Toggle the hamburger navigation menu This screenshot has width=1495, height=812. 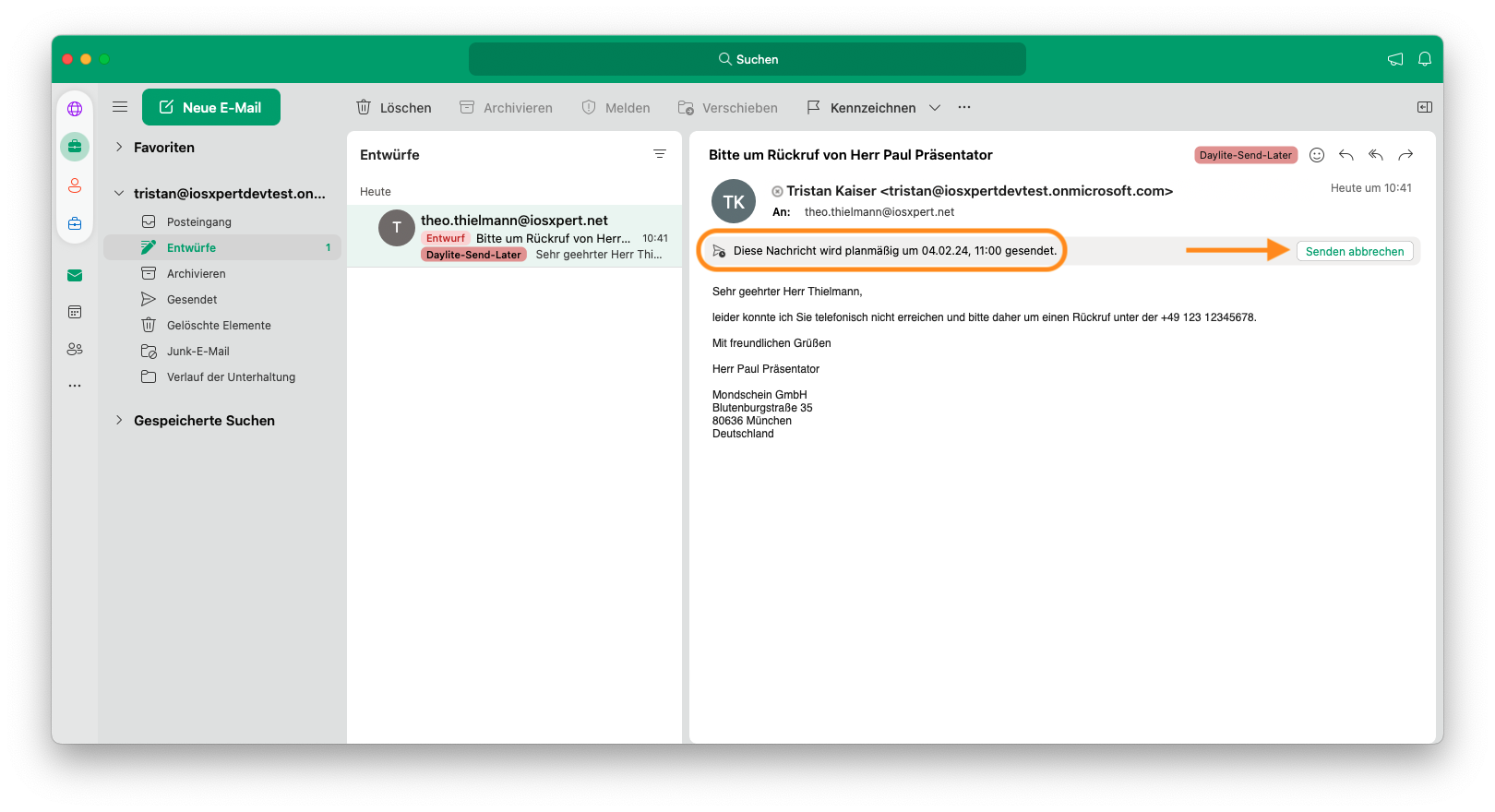(x=120, y=107)
